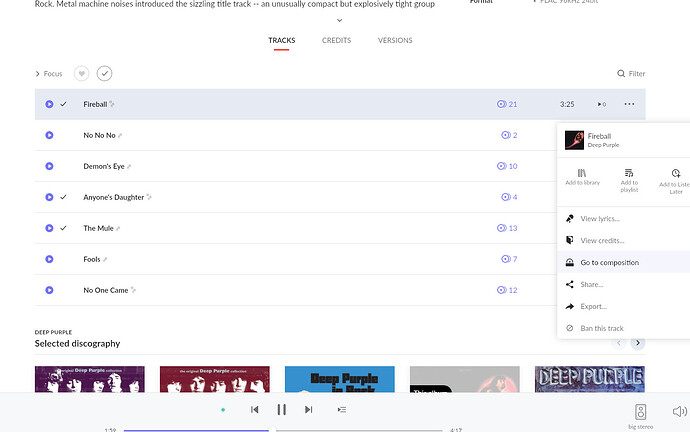Viewport: 690px width, 432px height.
Task: Choose Go to composition
Action: (623, 263)
